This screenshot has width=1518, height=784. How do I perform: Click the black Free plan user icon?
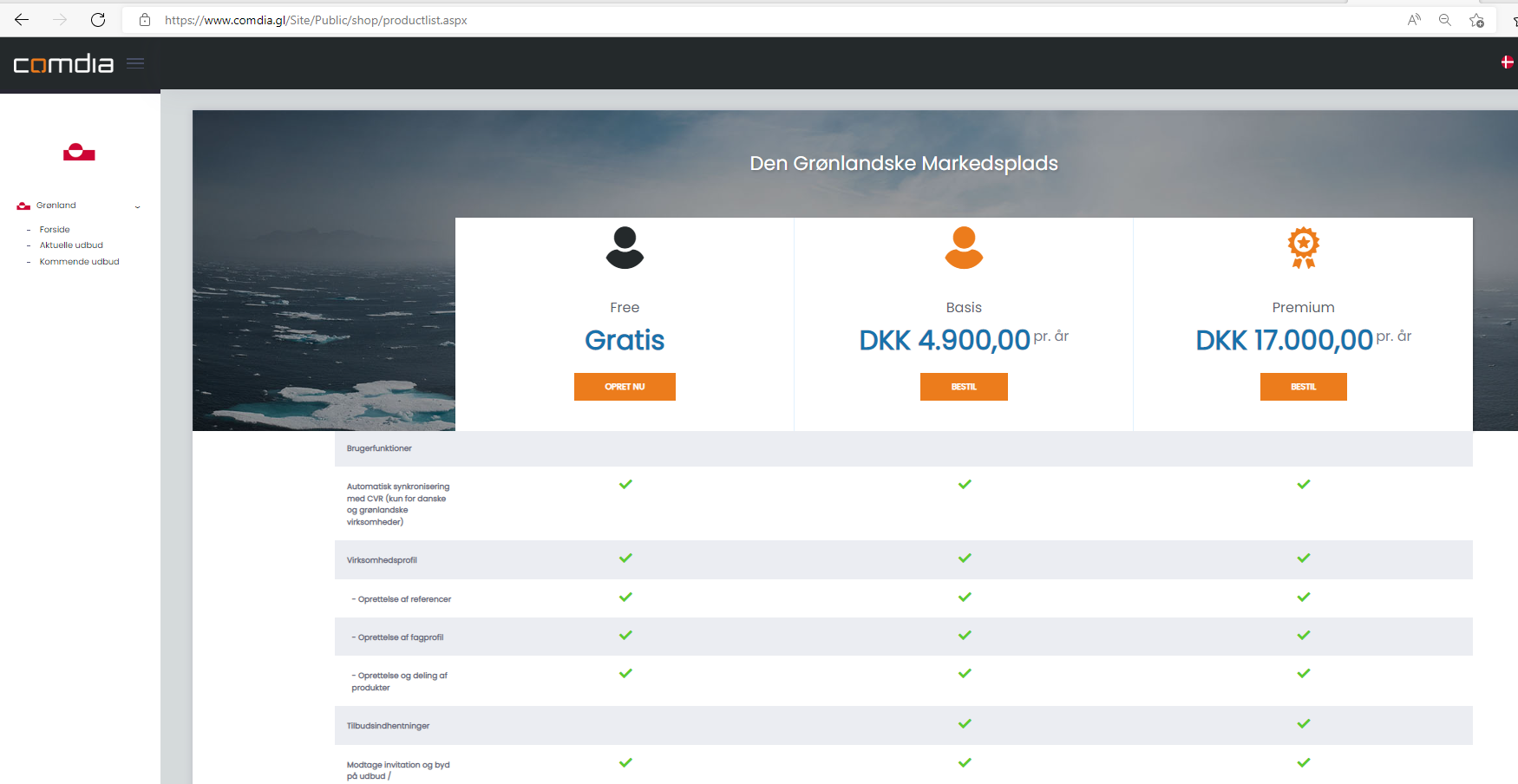625,248
